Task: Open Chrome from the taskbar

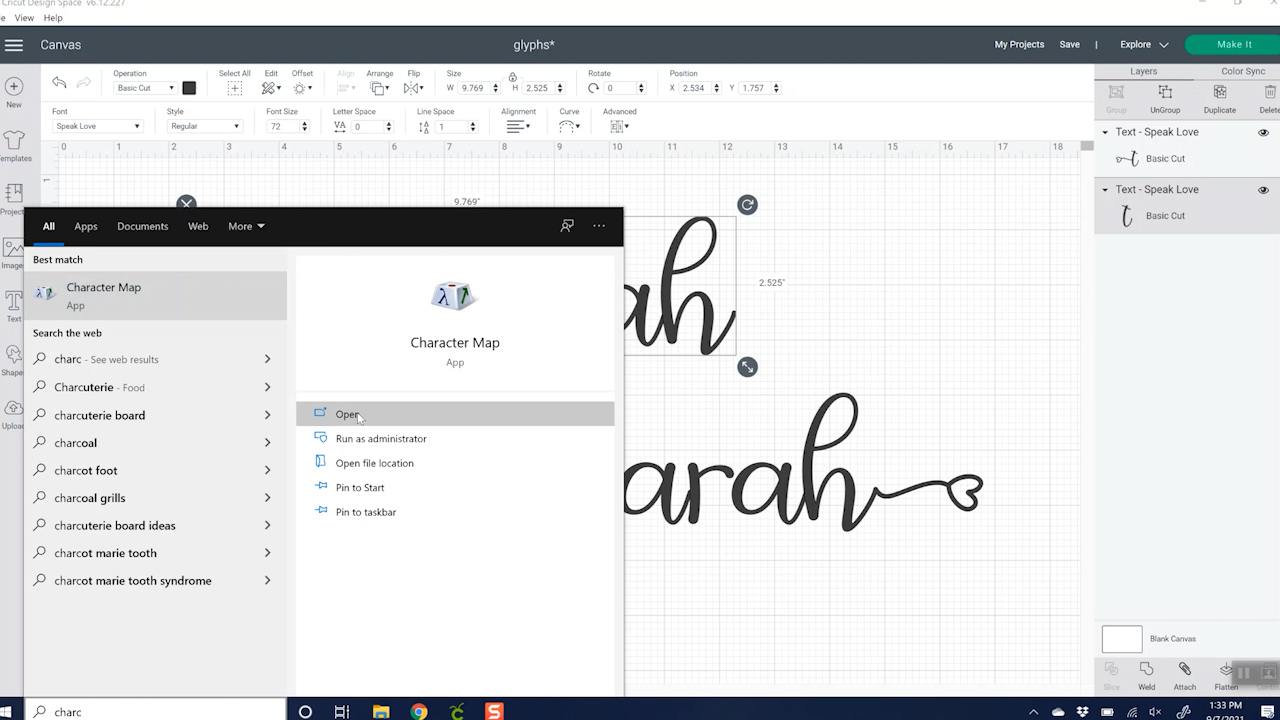Action: (x=419, y=712)
